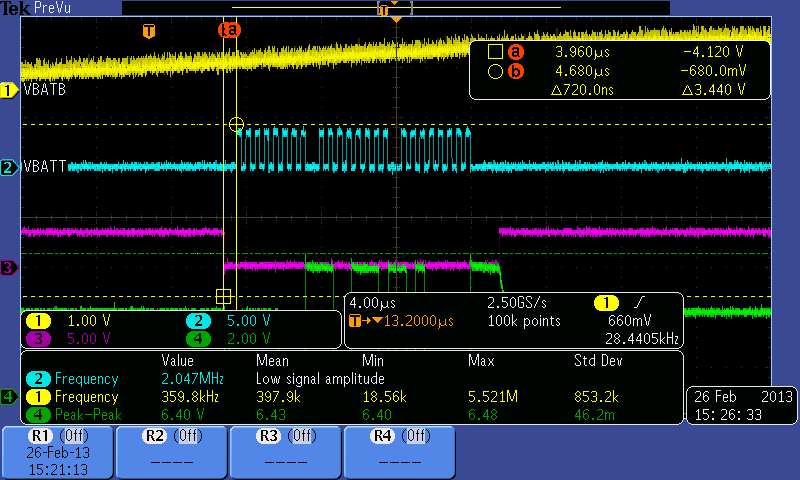Screen dimensions: 800x480
Task: Click the red 'a' badge in cursor readout
Action: (x=516, y=52)
